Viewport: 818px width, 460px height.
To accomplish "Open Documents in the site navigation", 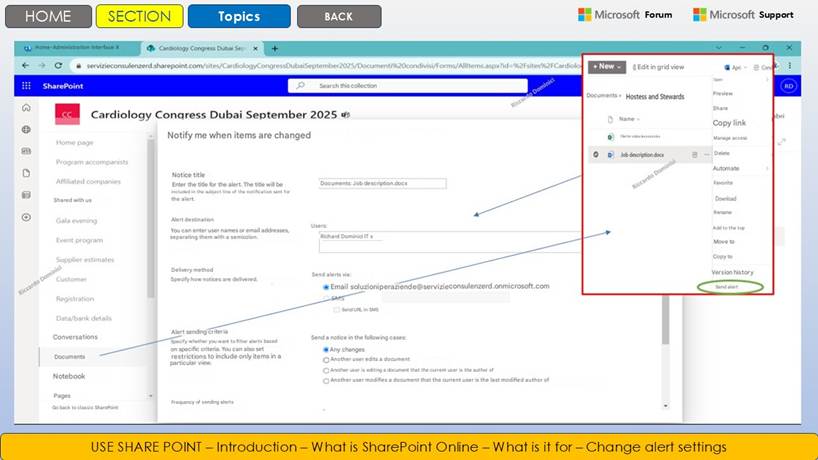I will [70, 356].
